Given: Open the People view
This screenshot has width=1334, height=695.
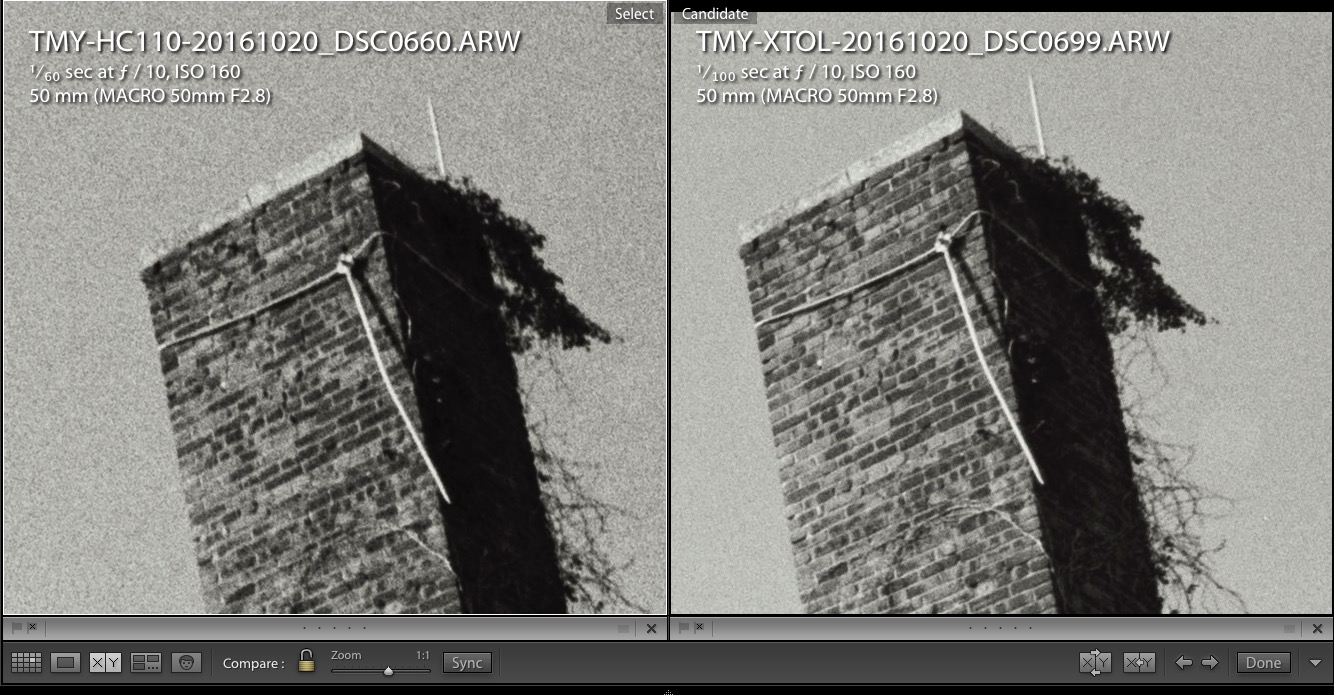Looking at the screenshot, I should [x=187, y=662].
